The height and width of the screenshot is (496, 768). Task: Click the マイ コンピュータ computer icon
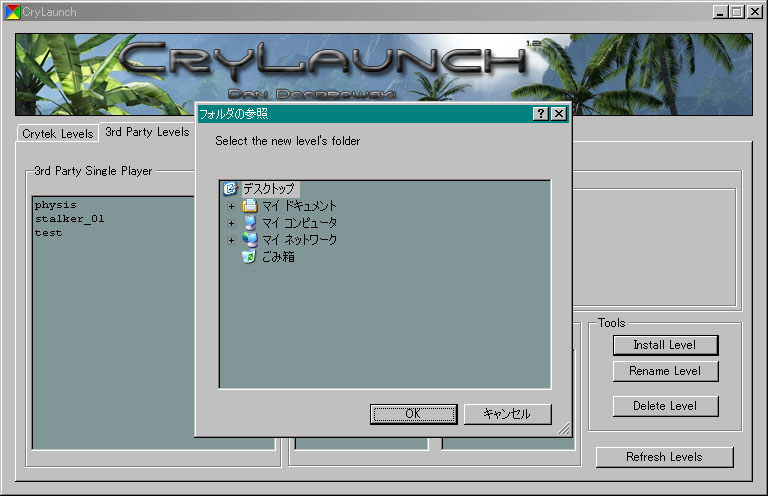tap(250, 223)
